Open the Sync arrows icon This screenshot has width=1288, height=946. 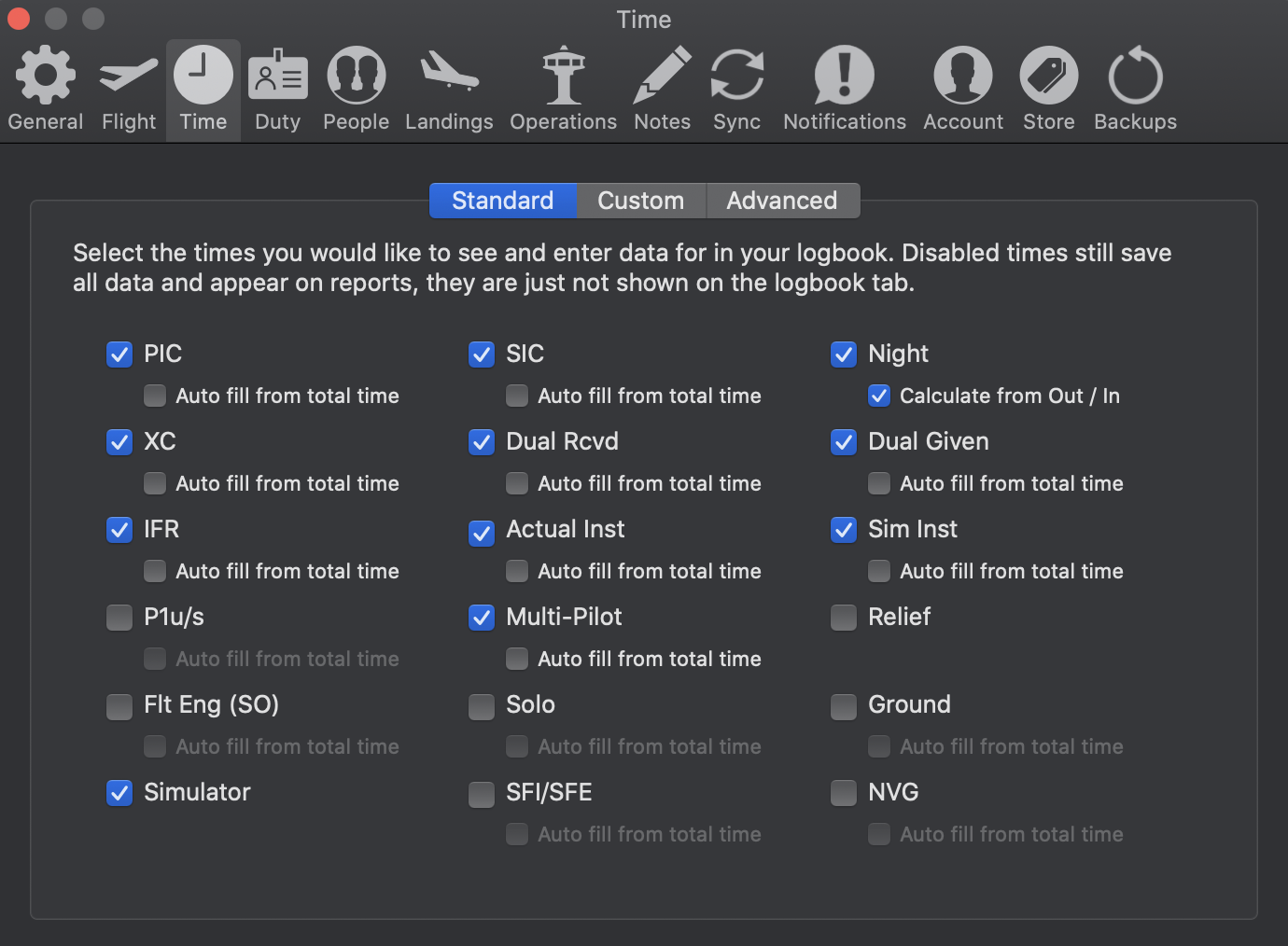click(x=737, y=76)
